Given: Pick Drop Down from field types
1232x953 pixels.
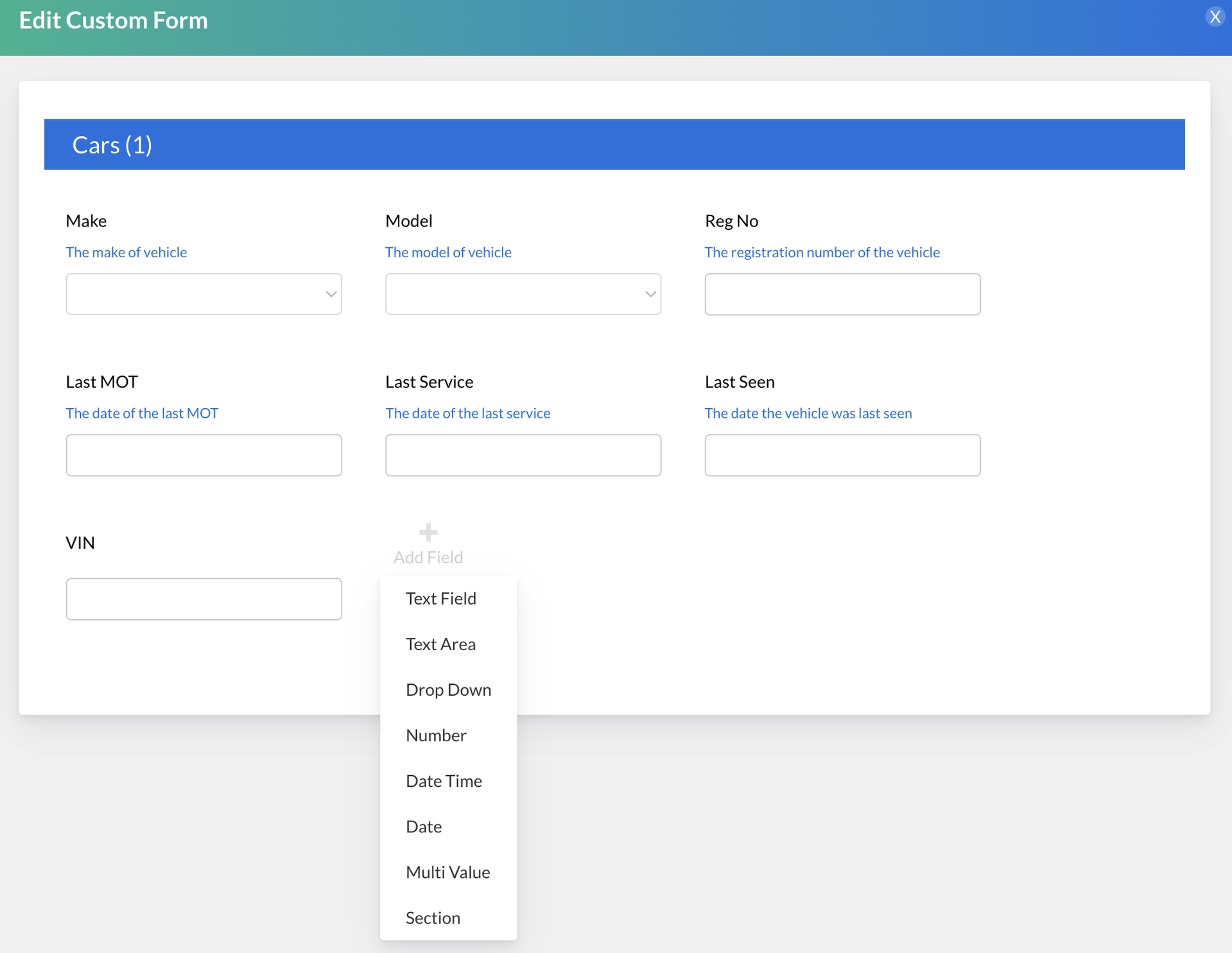Looking at the screenshot, I should coord(448,689).
